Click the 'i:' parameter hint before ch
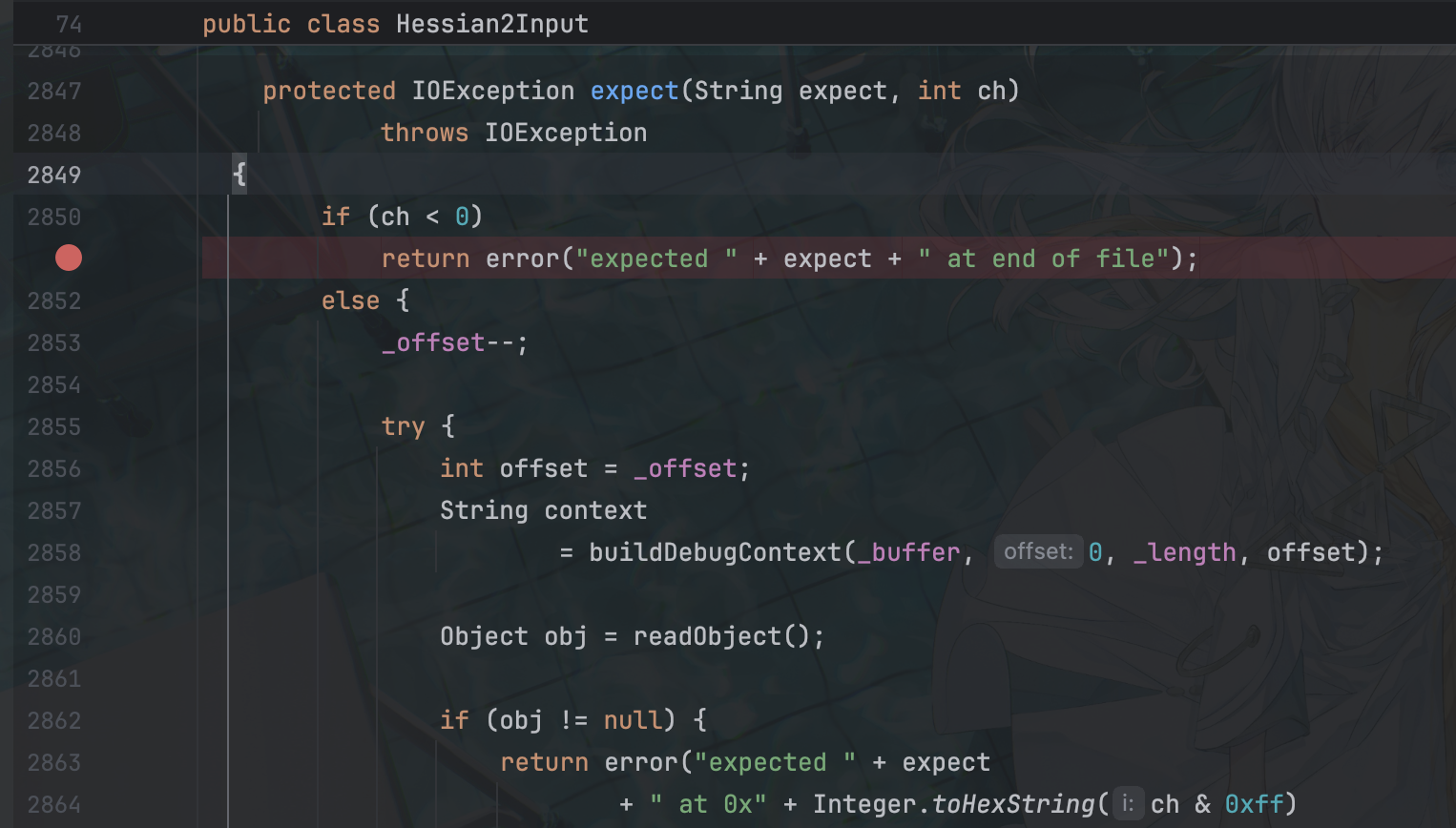The height and width of the screenshot is (828, 1456). tap(1128, 804)
